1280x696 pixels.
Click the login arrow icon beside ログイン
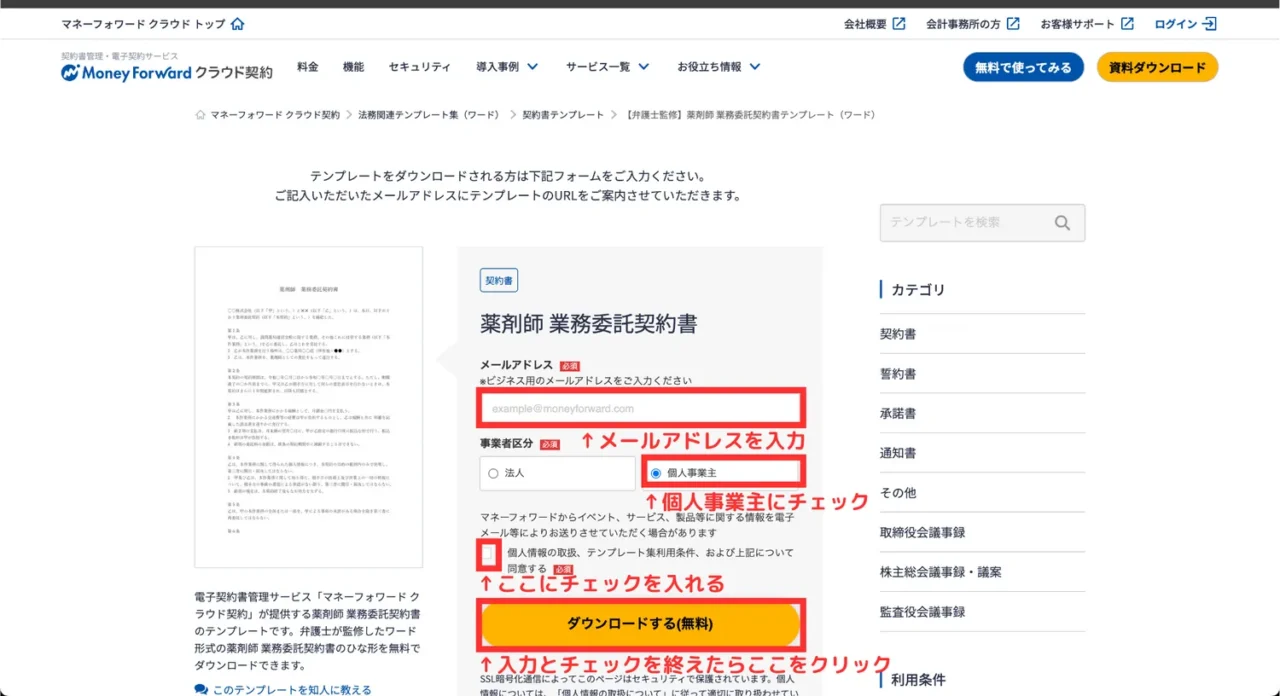tap(1210, 24)
